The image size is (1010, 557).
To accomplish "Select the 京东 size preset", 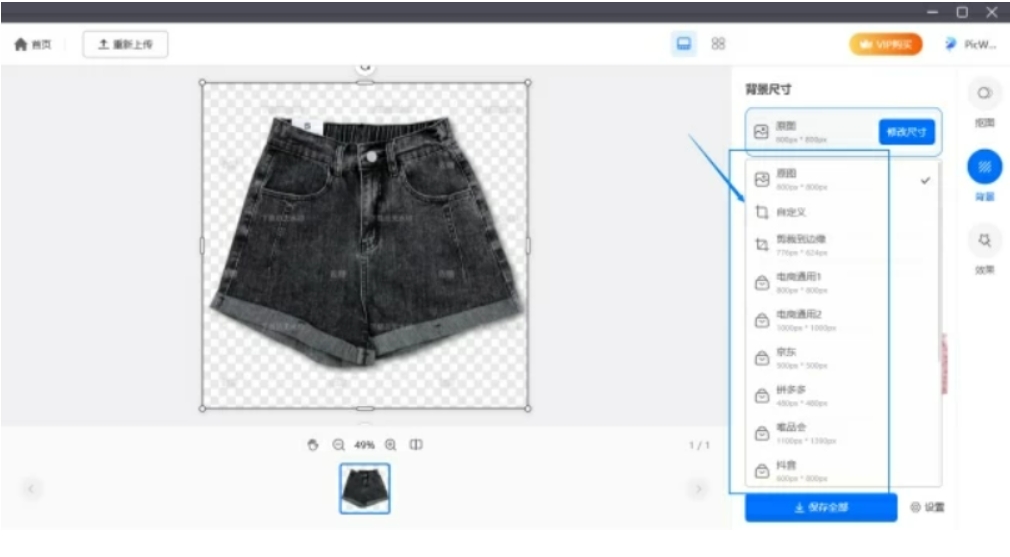I will click(843, 358).
